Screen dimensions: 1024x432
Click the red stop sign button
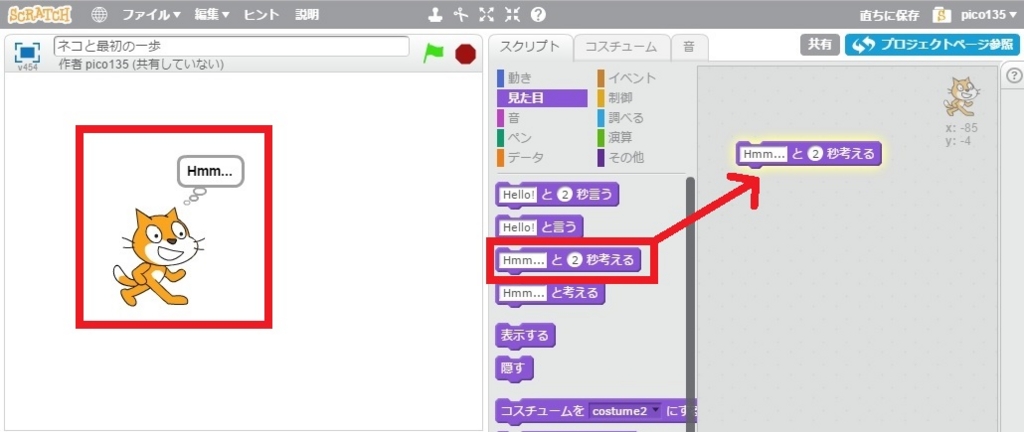[x=465, y=54]
